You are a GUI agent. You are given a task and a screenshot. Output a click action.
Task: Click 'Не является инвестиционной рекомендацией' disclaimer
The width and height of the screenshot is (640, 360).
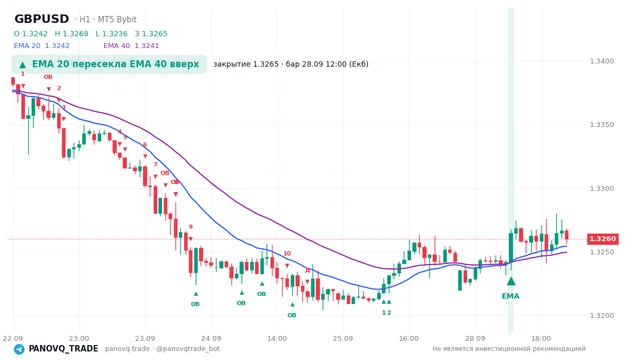click(509, 349)
